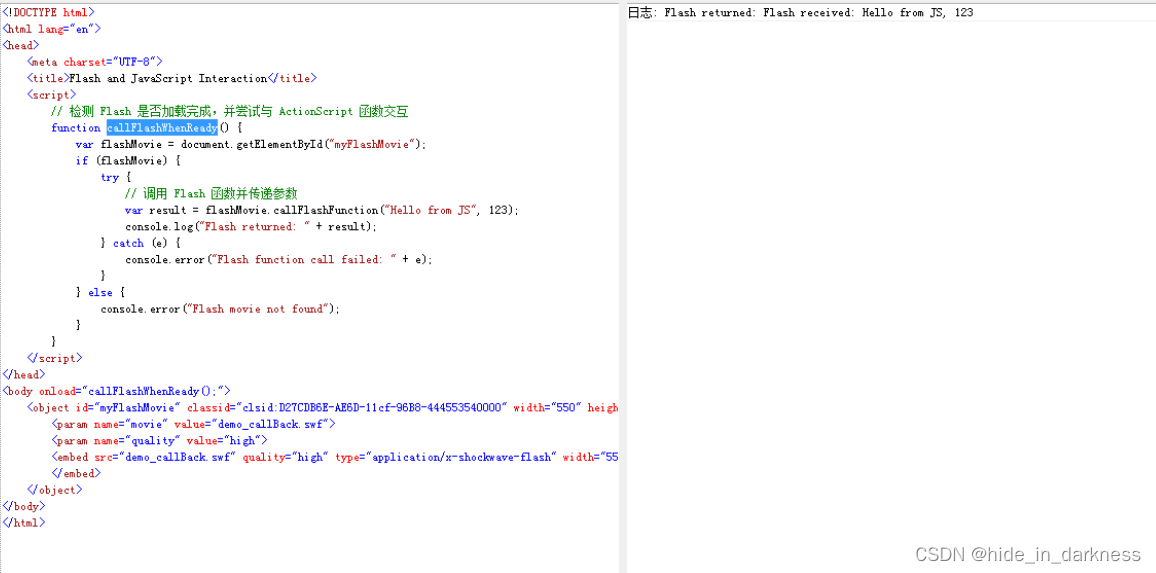The width and height of the screenshot is (1156, 573).
Task: Click the closing </body> tag
Action: click(24, 506)
